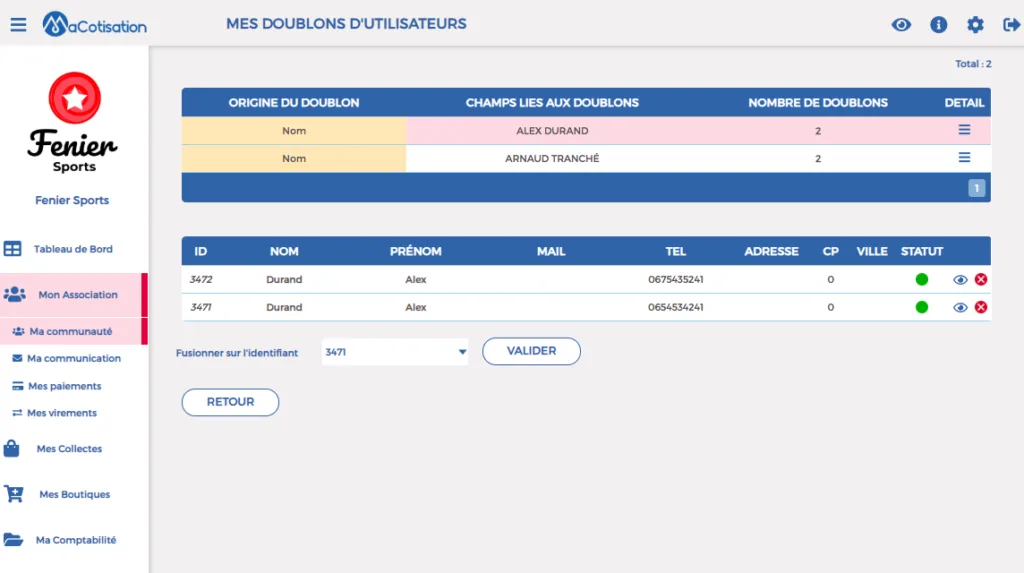Image resolution: width=1024 pixels, height=573 pixels.
Task: Open Mes Boutiques menu entry
Action: coord(74,495)
